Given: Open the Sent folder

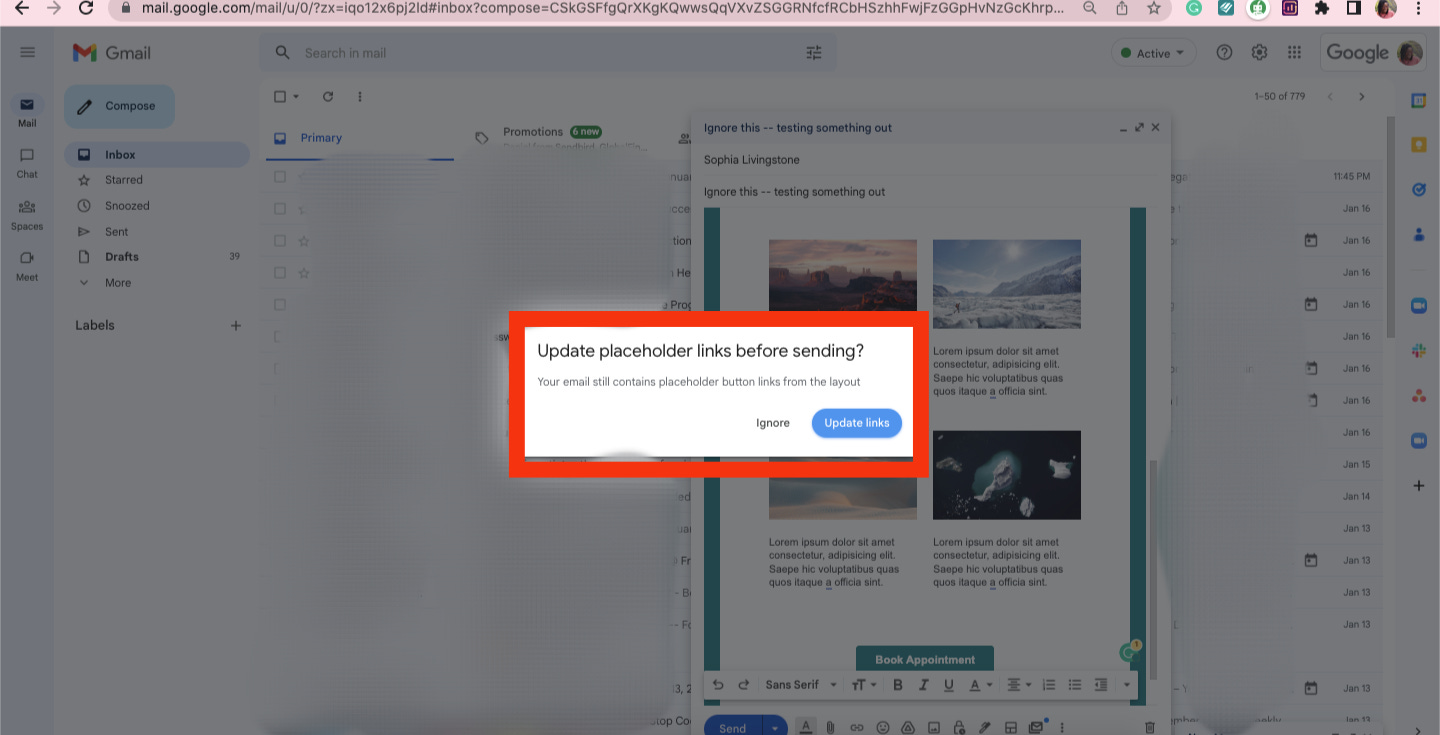Looking at the screenshot, I should click(x=156, y=232).
